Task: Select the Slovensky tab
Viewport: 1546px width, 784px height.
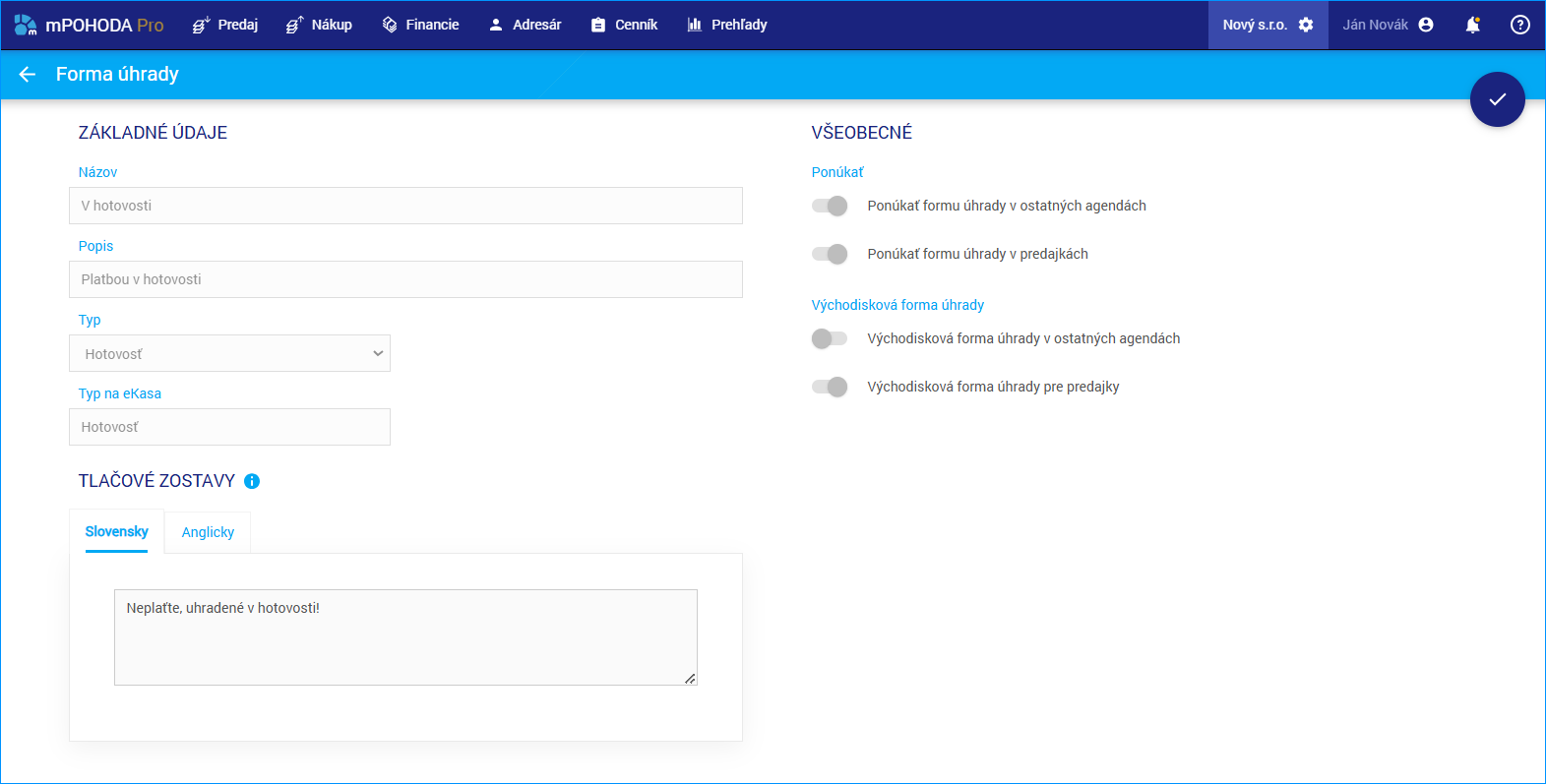Action: click(x=116, y=531)
